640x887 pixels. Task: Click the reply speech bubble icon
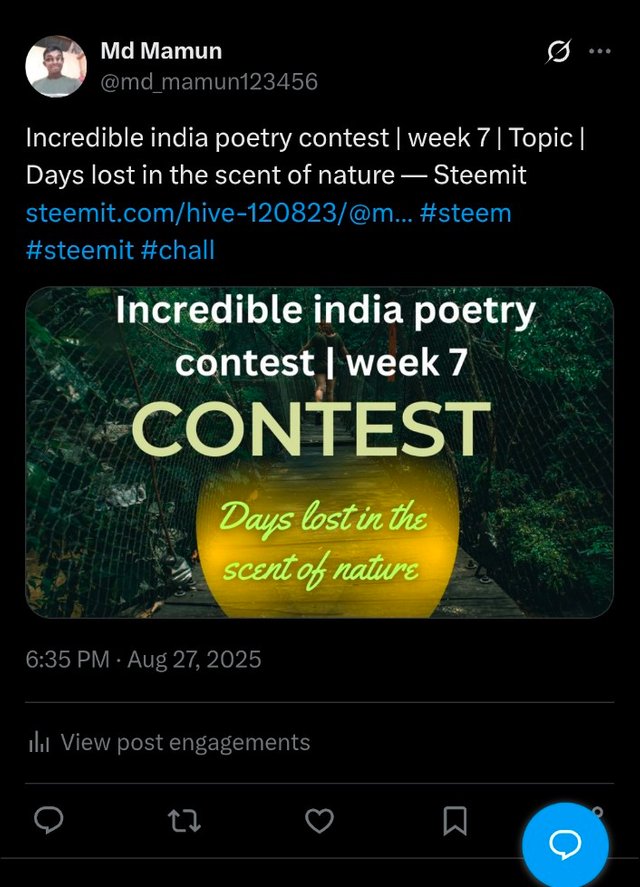(49, 821)
